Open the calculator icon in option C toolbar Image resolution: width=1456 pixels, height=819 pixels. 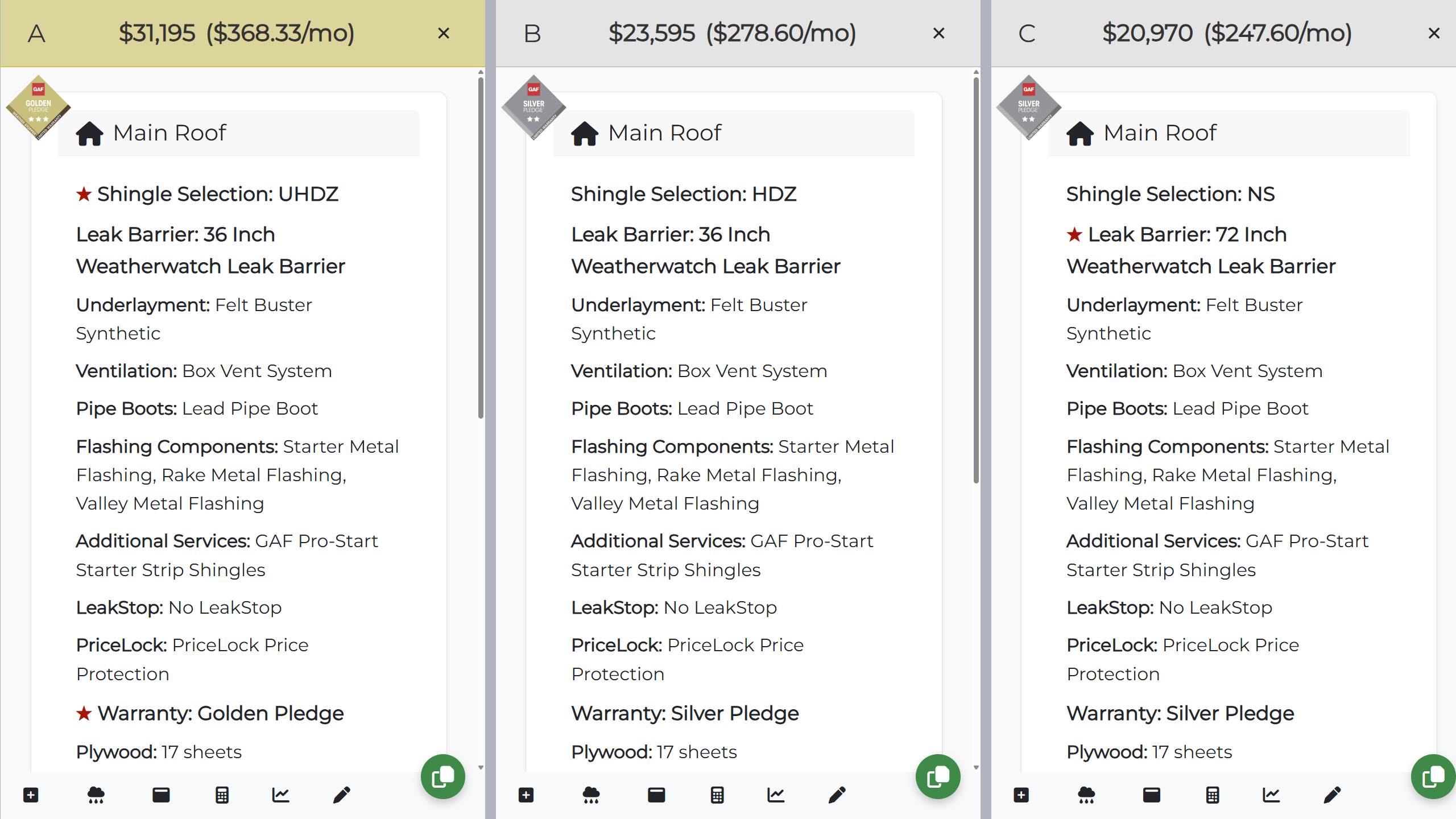1212,795
